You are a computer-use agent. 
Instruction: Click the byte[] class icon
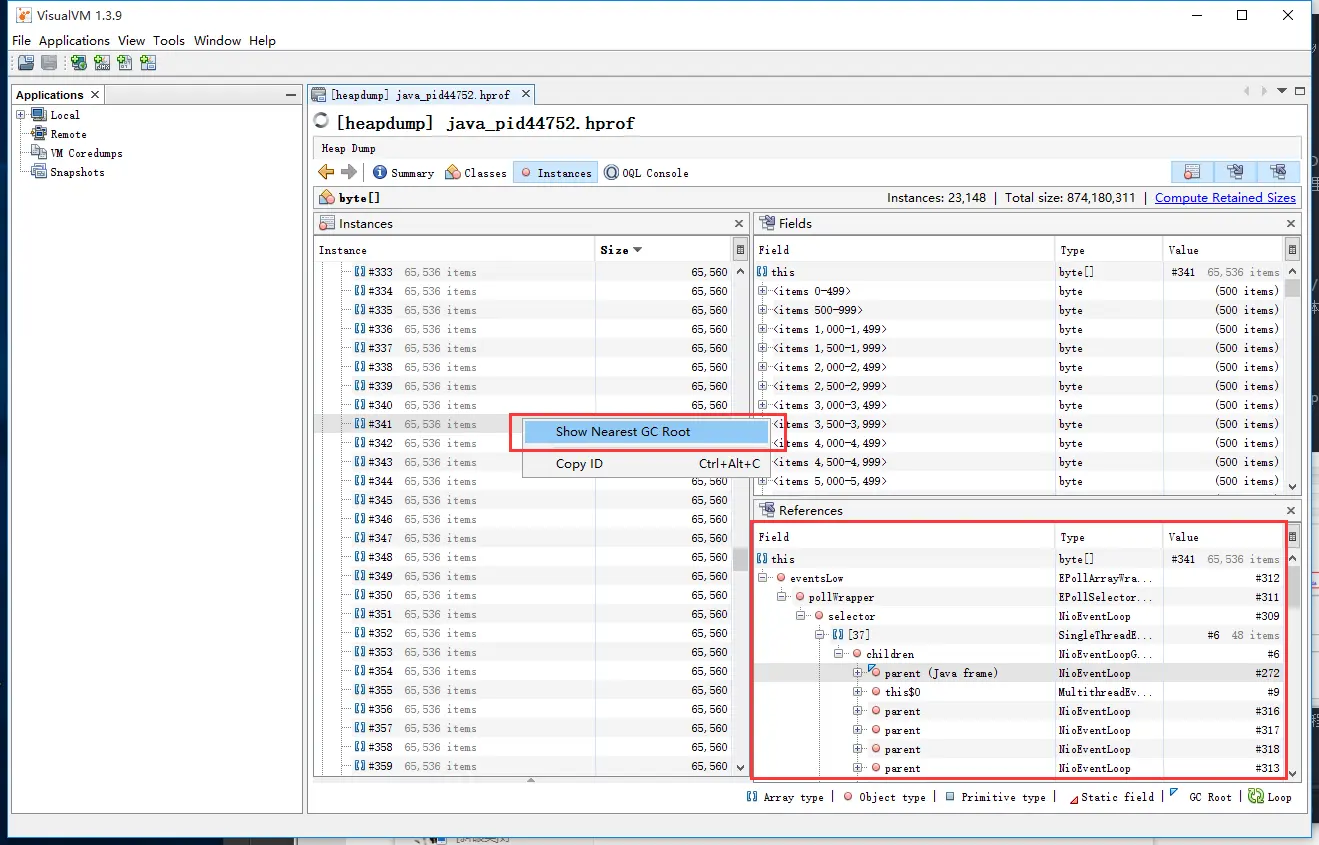point(327,198)
